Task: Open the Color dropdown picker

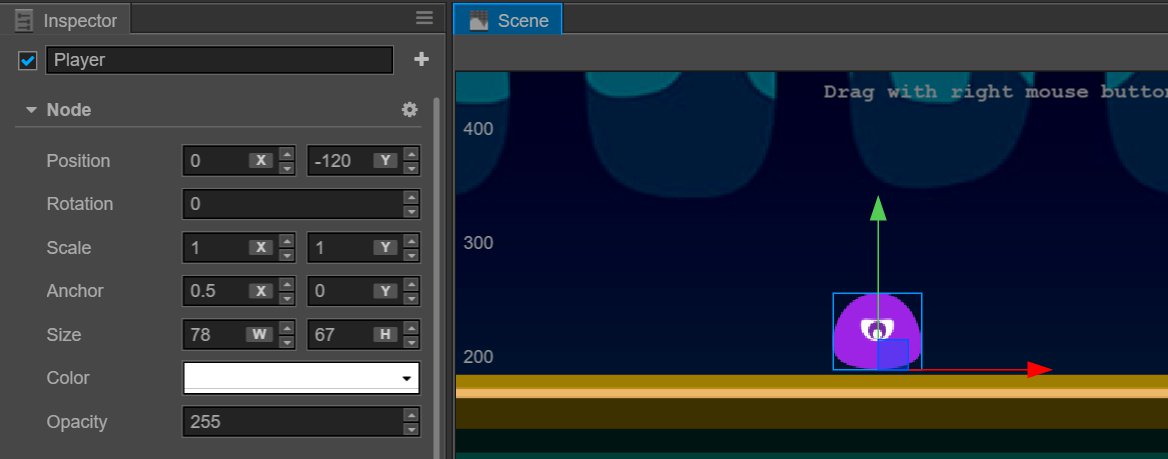Action: tap(406, 379)
